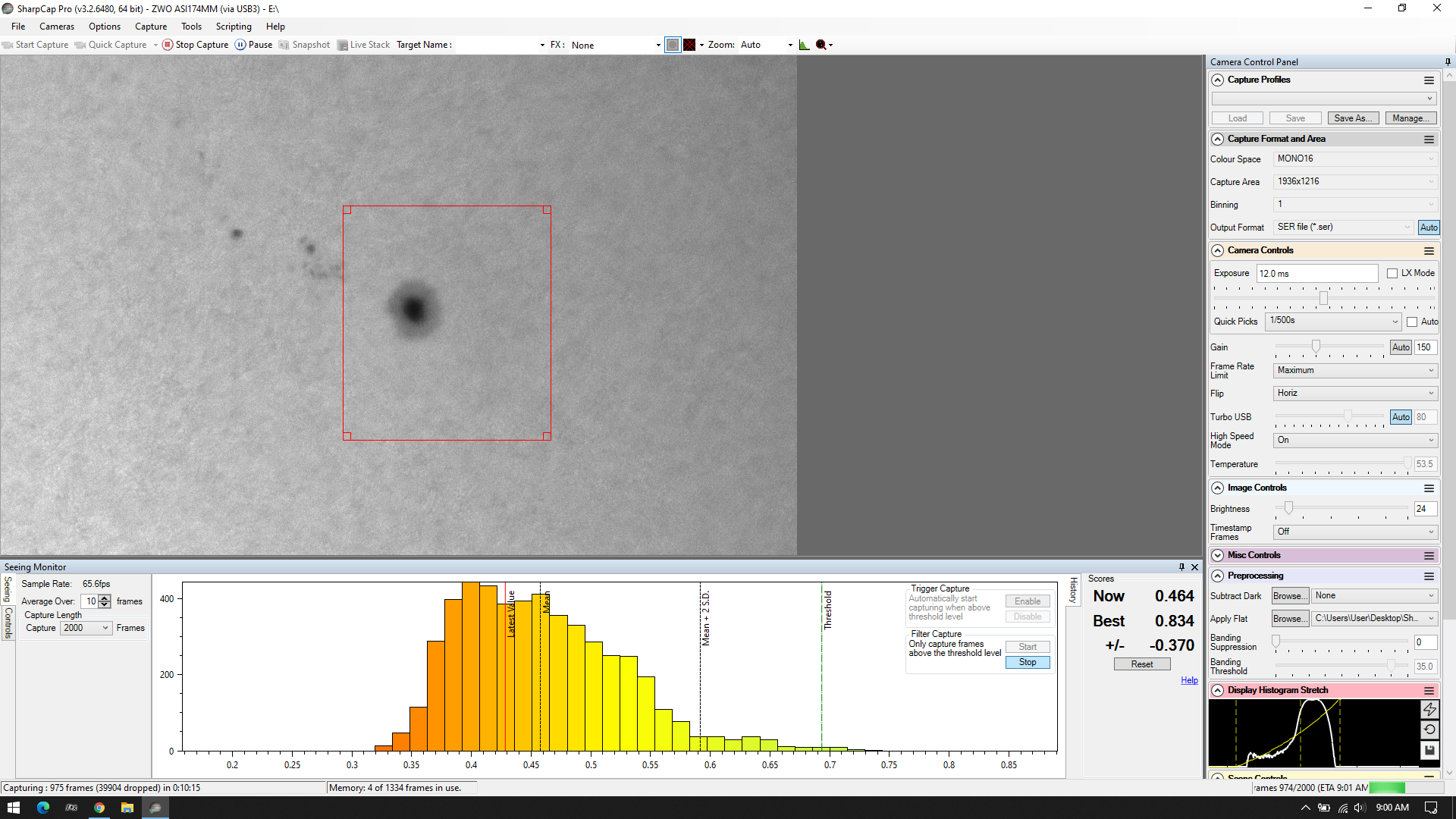This screenshot has width=1456, height=819.
Task: Pin the Camera Control Panel
Action: [1448, 62]
